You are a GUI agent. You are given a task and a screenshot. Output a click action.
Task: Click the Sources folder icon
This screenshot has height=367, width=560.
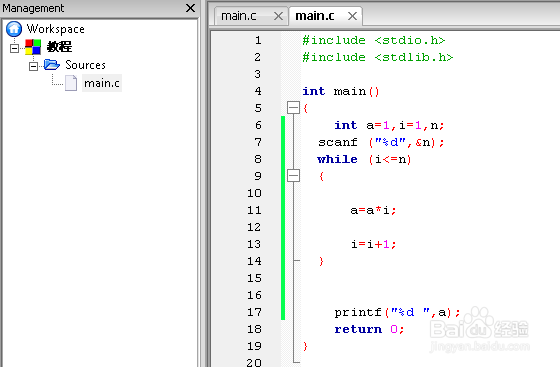[52, 65]
